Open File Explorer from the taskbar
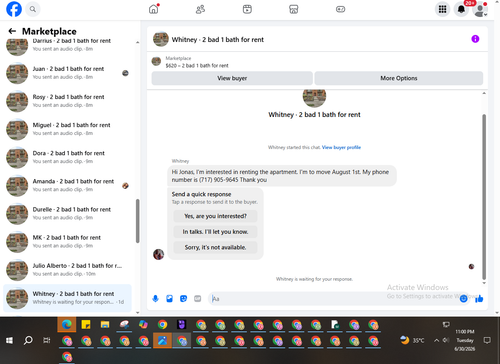This screenshot has width=500, height=364. (x=105, y=324)
